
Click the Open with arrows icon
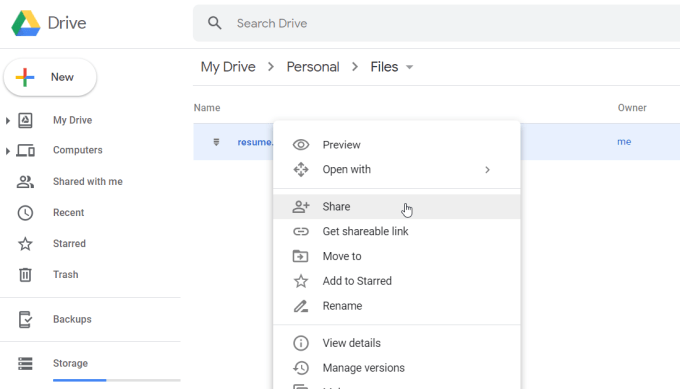pos(301,170)
